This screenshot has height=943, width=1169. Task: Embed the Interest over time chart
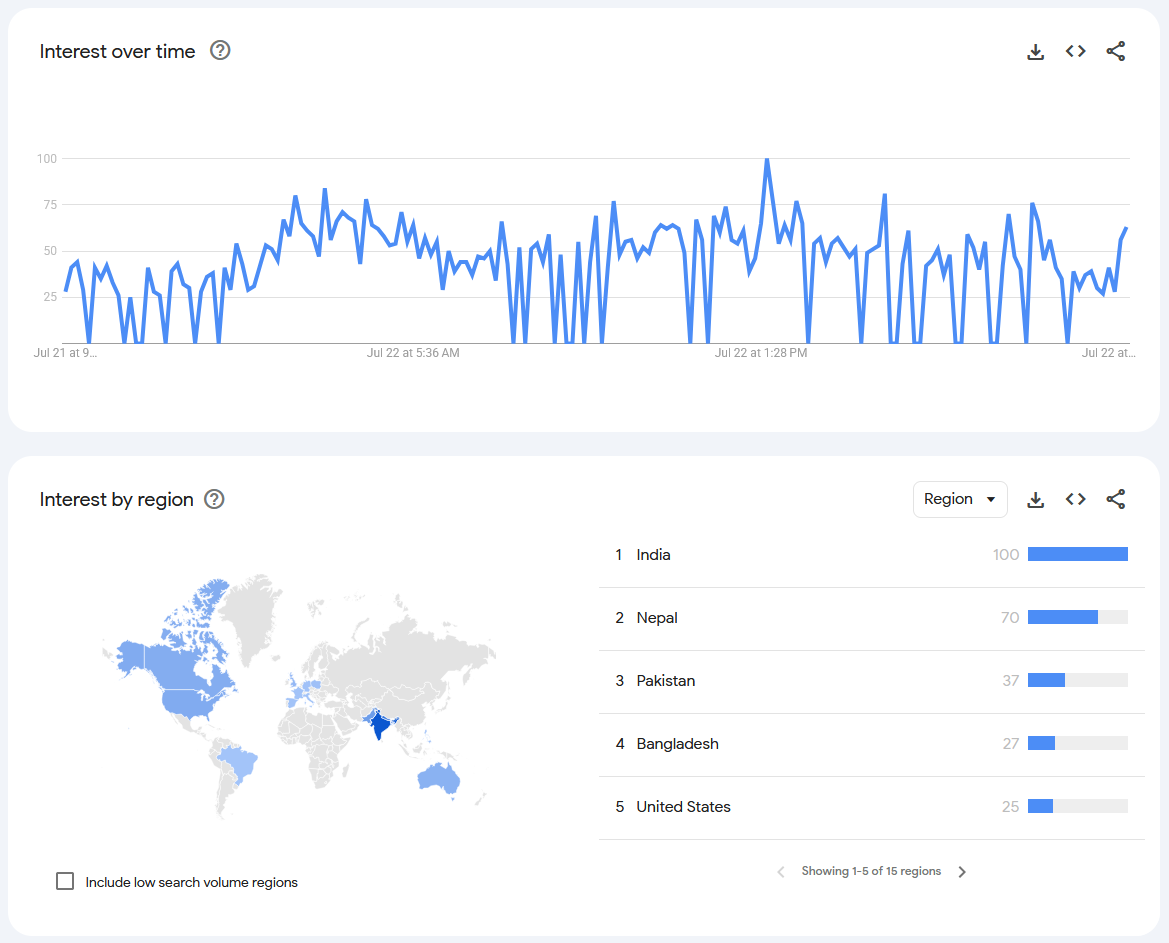pyautogui.click(x=1075, y=51)
